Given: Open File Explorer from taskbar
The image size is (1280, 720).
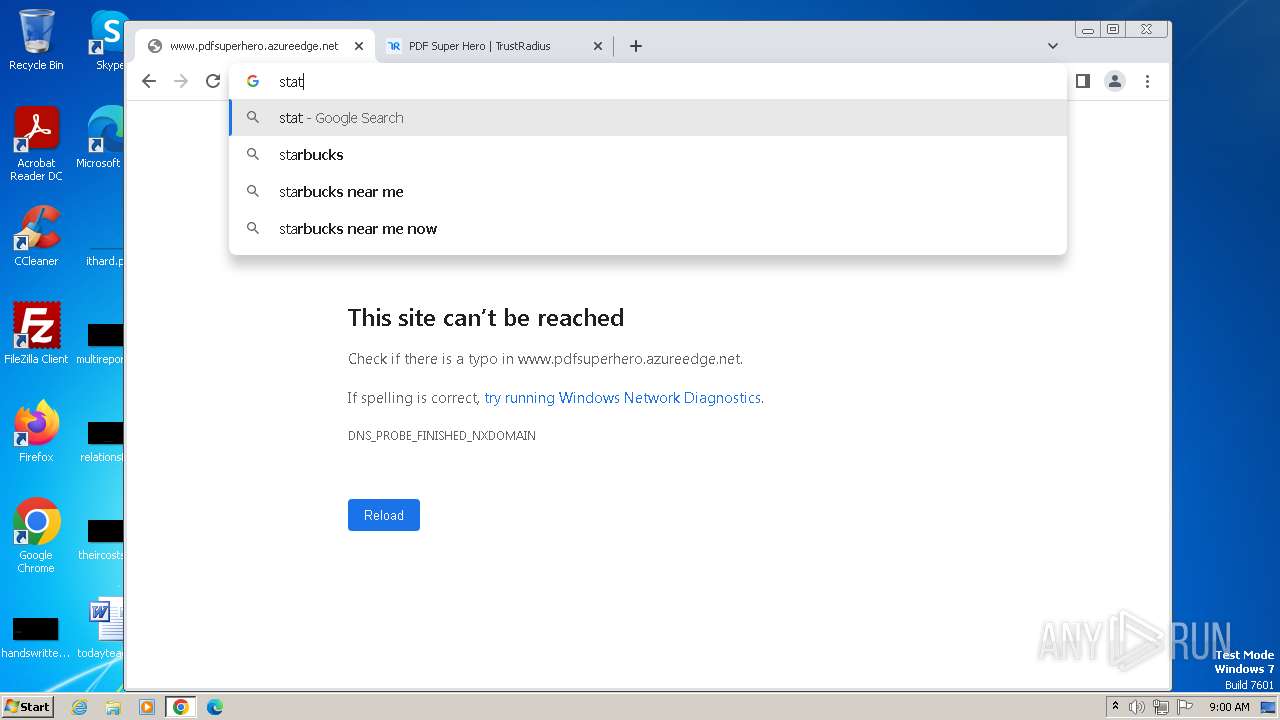Looking at the screenshot, I should (113, 707).
